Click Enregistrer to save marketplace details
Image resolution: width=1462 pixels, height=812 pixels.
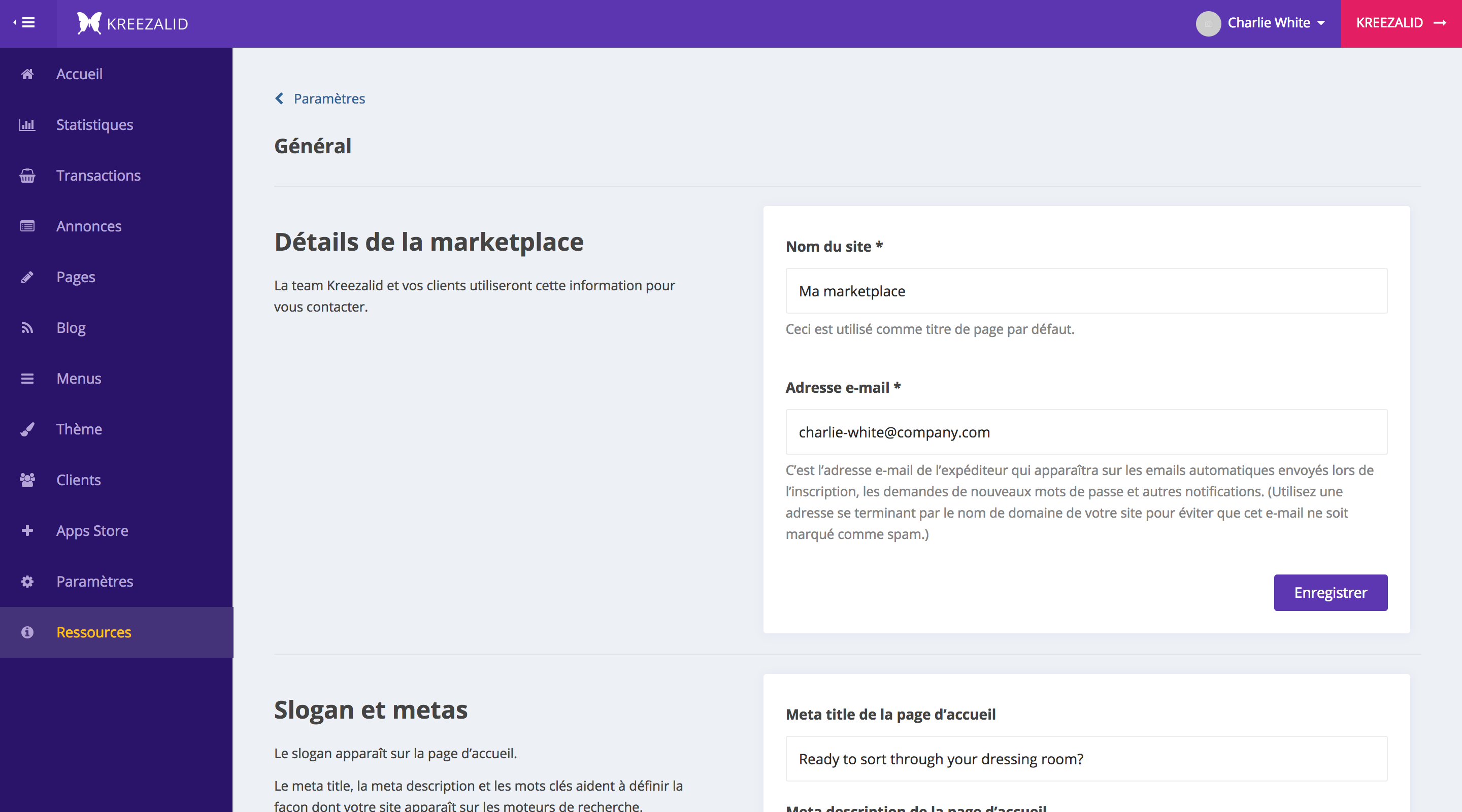pyautogui.click(x=1330, y=592)
